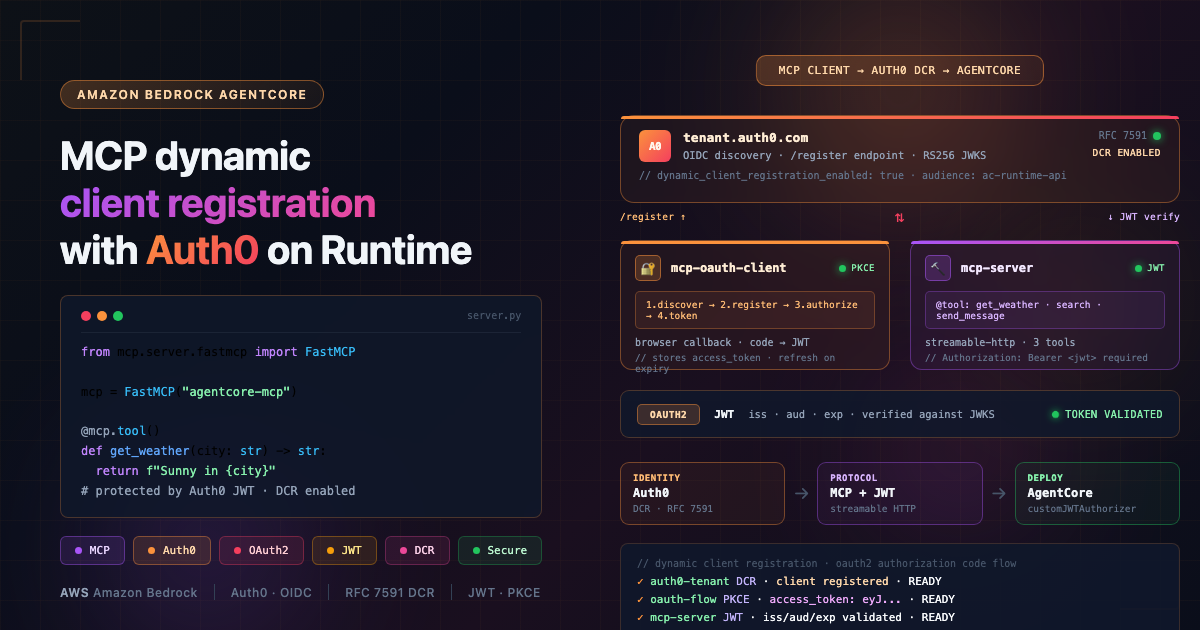Click the Identity Auth0 card
The width and height of the screenshot is (1200, 630).
[702, 493]
